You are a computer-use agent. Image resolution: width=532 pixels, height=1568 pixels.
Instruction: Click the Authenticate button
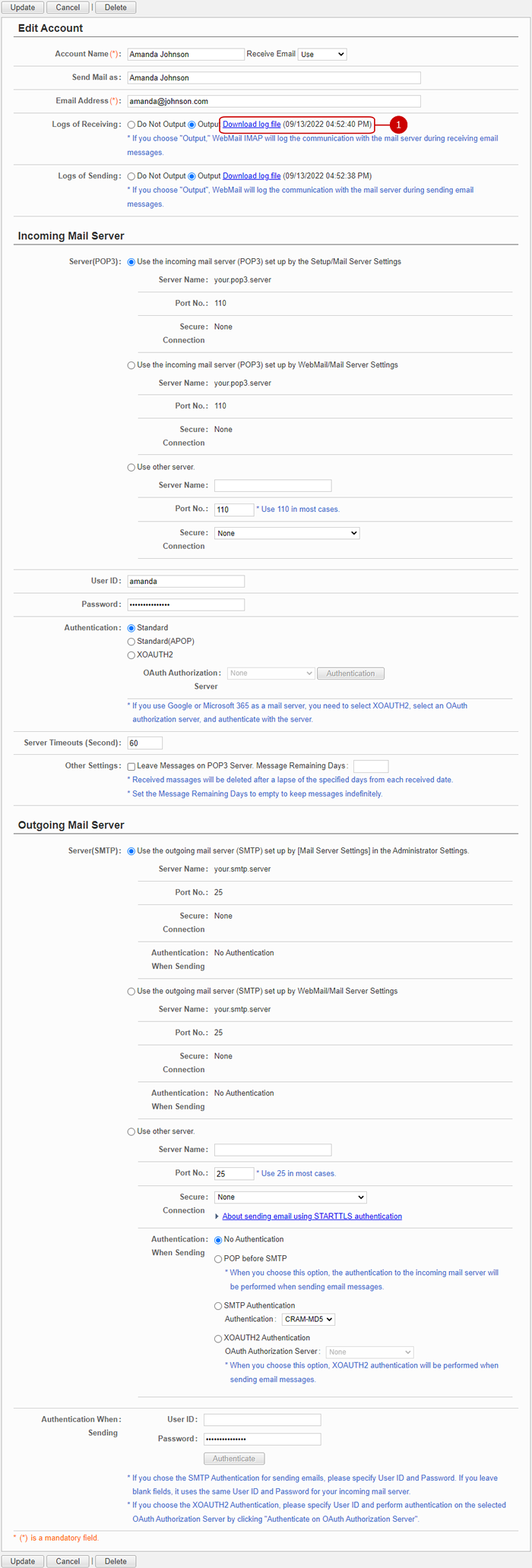click(x=234, y=1459)
